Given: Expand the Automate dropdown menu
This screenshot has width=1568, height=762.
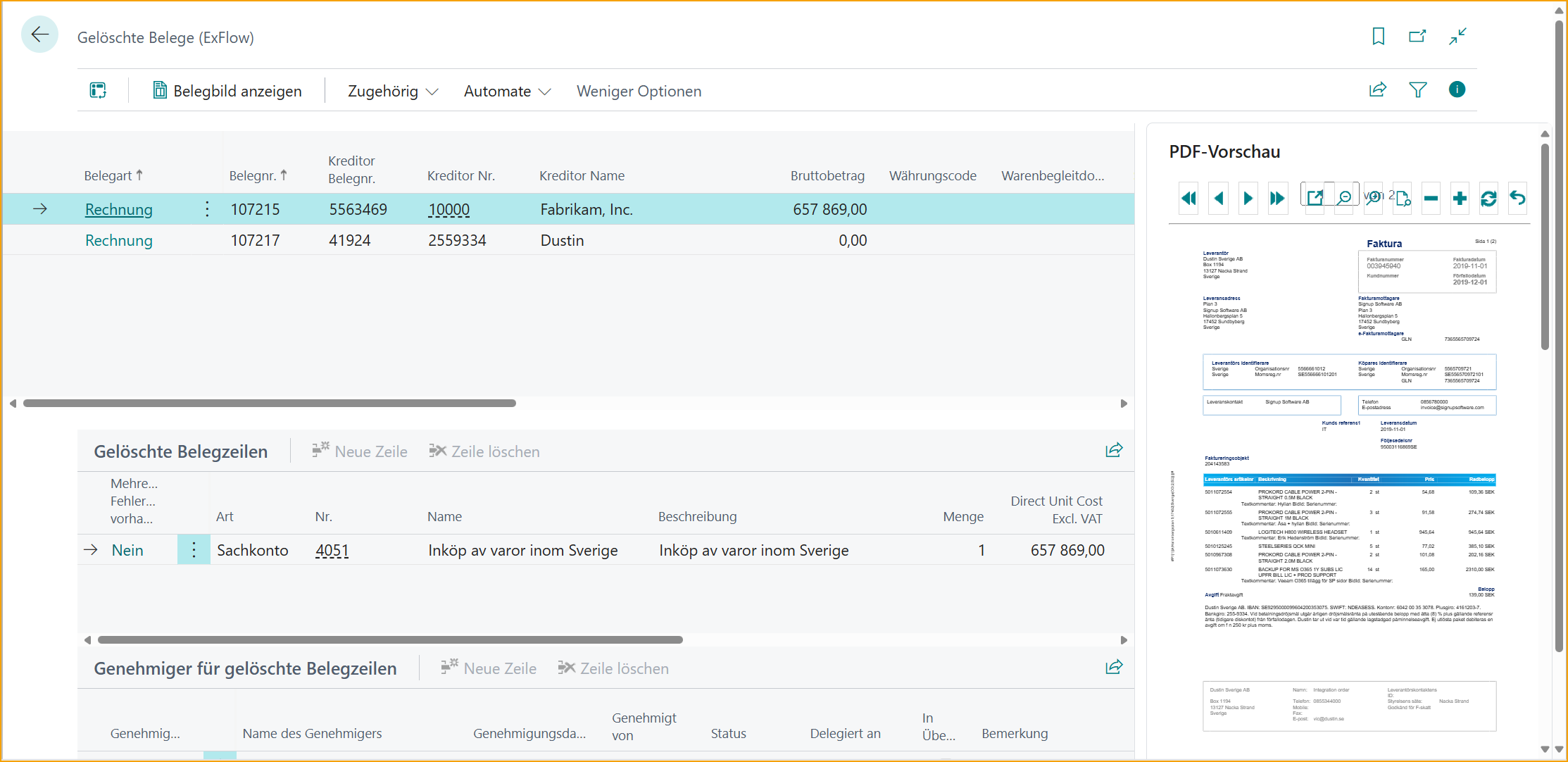Looking at the screenshot, I should pyautogui.click(x=507, y=92).
